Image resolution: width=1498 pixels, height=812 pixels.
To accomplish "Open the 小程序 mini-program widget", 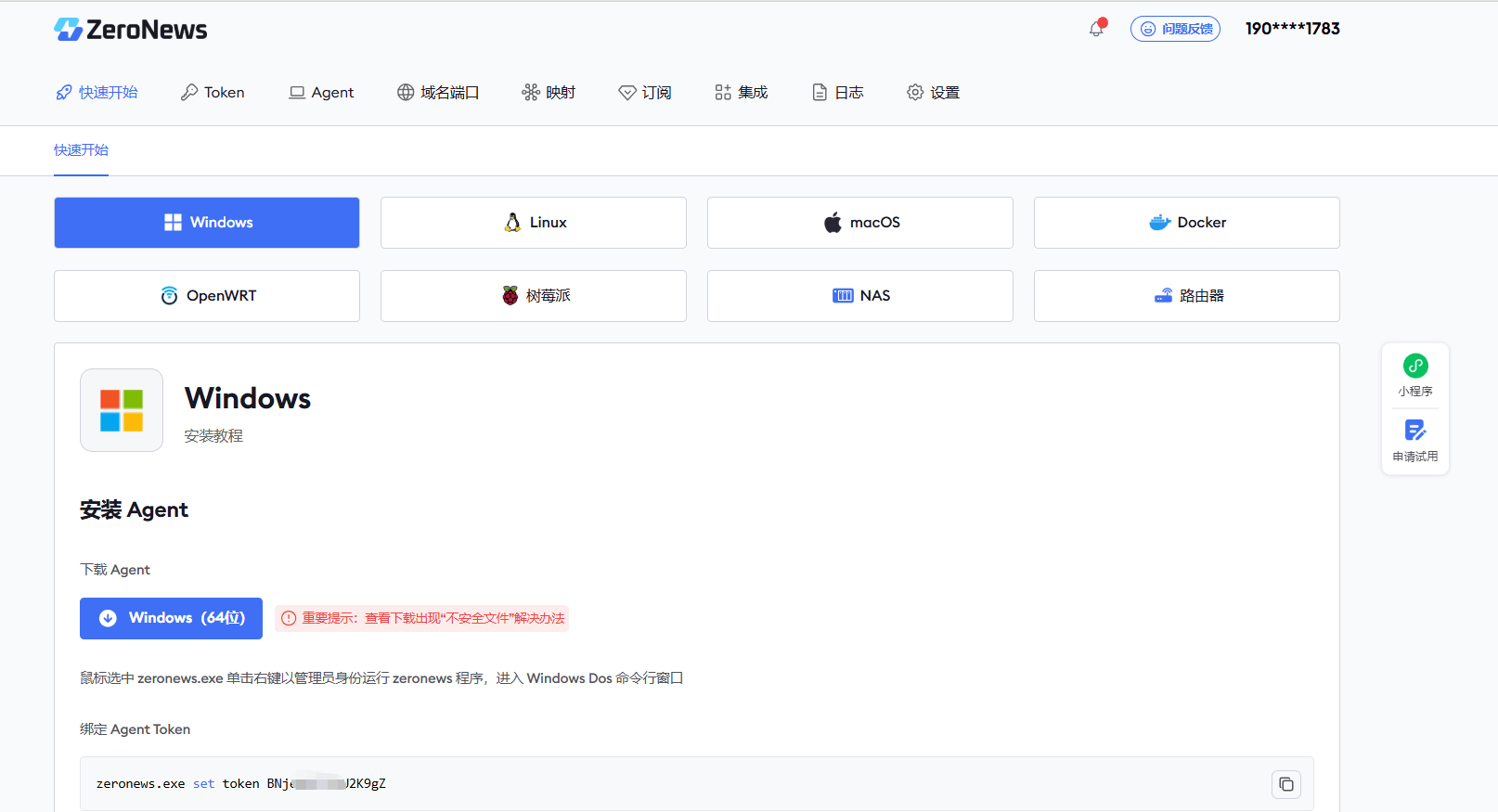I will click(1414, 375).
